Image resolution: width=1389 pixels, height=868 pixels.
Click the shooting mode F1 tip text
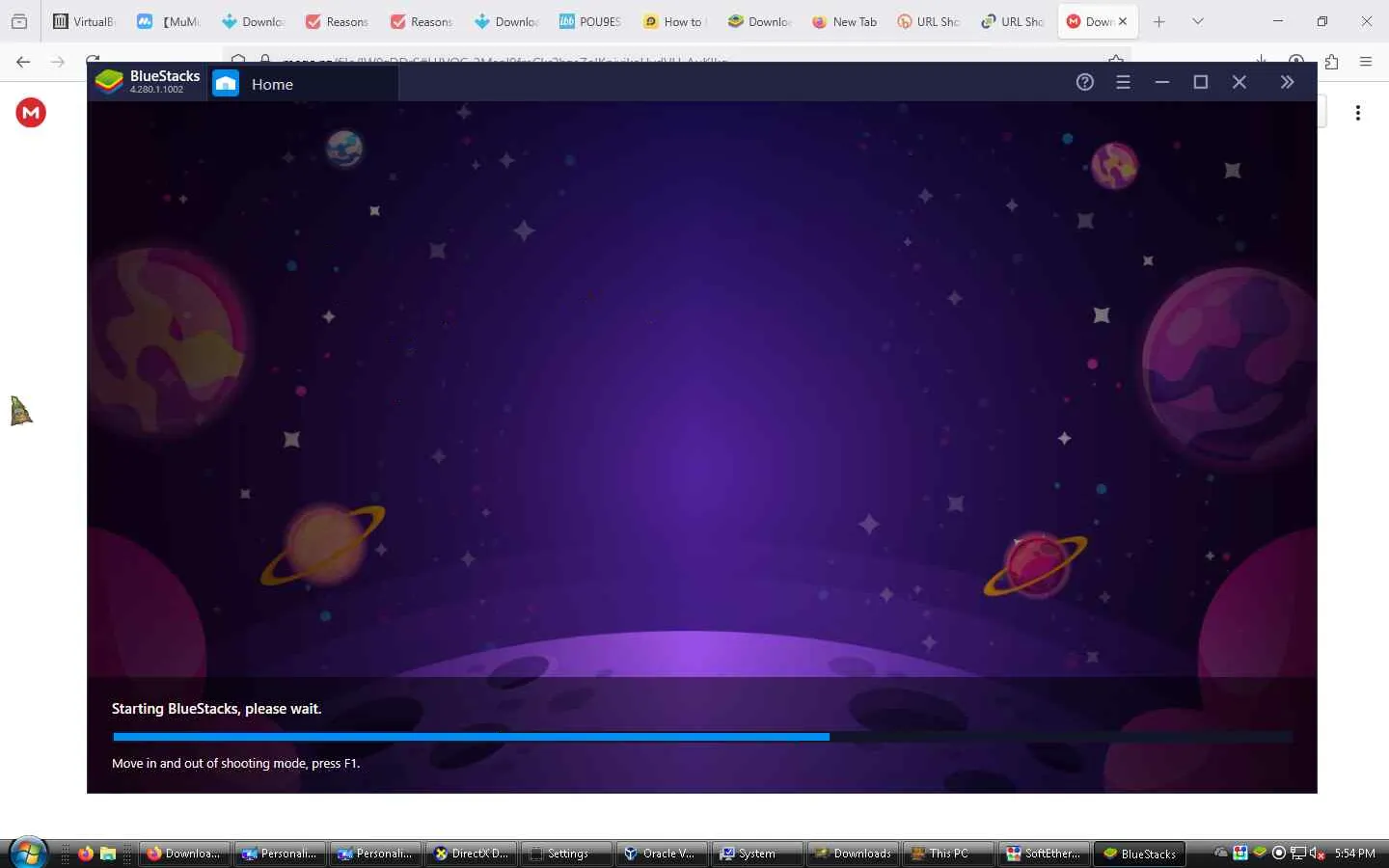click(x=235, y=763)
